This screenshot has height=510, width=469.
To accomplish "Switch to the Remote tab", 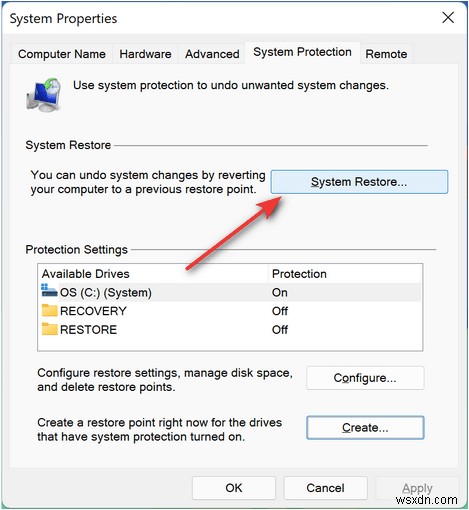I will click(386, 54).
